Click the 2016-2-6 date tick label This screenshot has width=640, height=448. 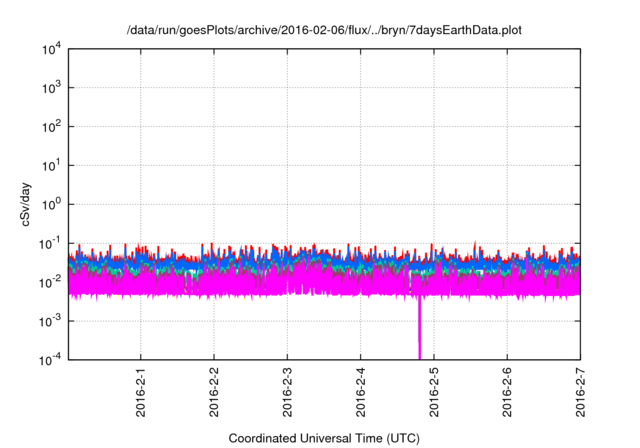tap(507, 392)
